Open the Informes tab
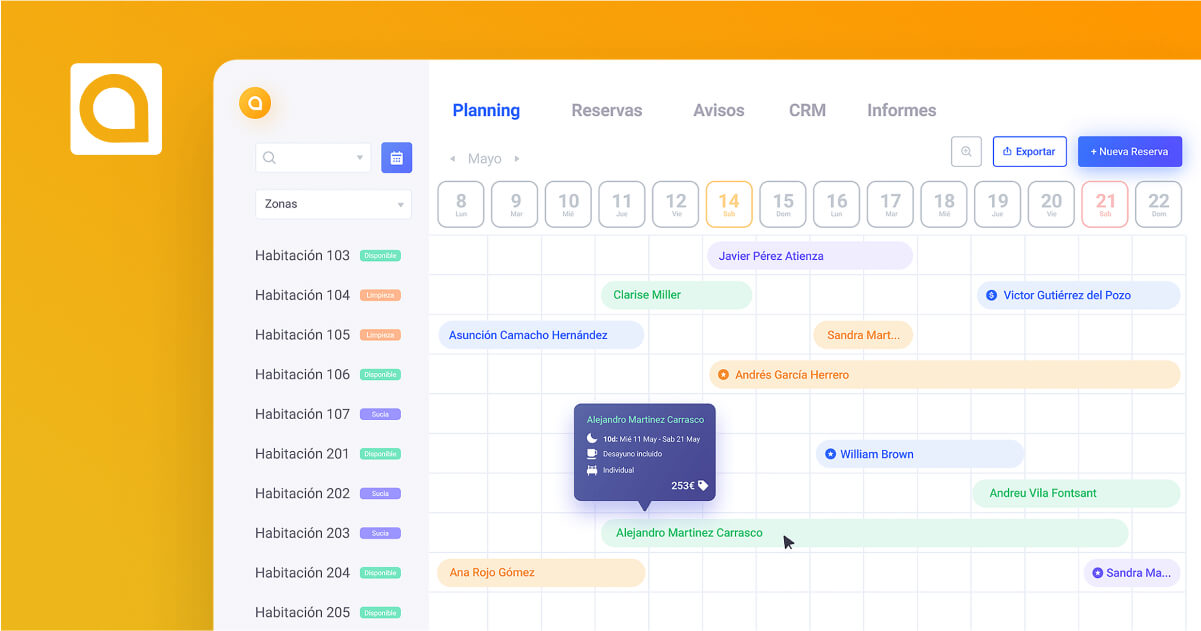This screenshot has height=631, width=1201. pyautogui.click(x=900, y=110)
